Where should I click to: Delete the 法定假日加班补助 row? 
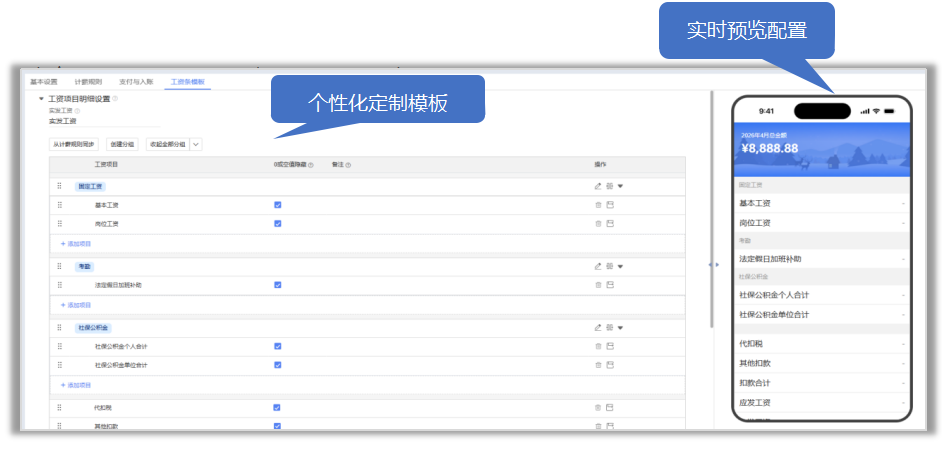click(x=598, y=285)
